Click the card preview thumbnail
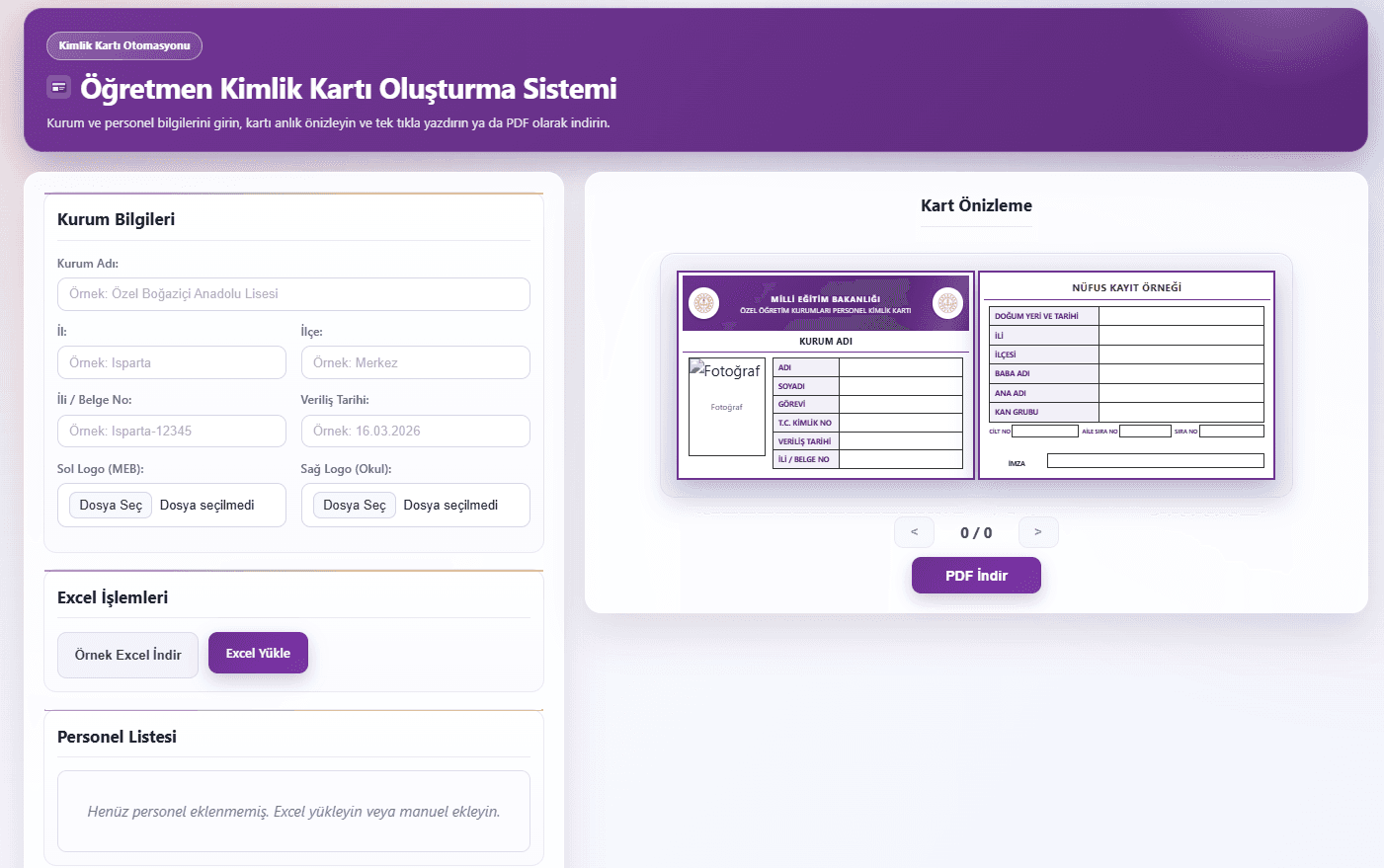The image size is (1384, 868). 976,375
